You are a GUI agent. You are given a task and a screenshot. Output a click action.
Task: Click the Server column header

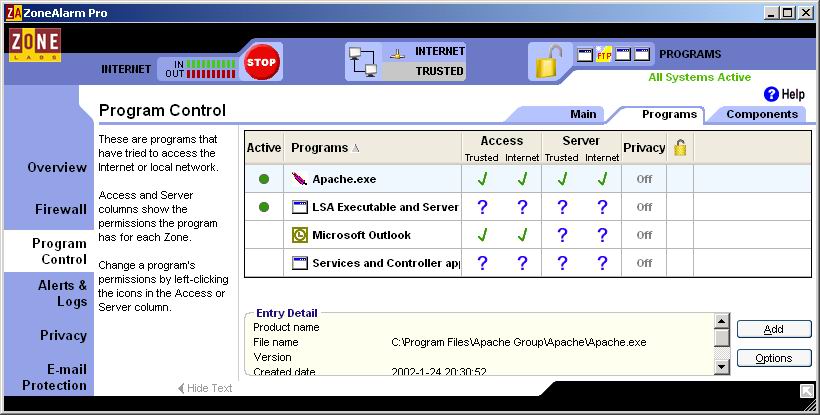tap(581, 141)
